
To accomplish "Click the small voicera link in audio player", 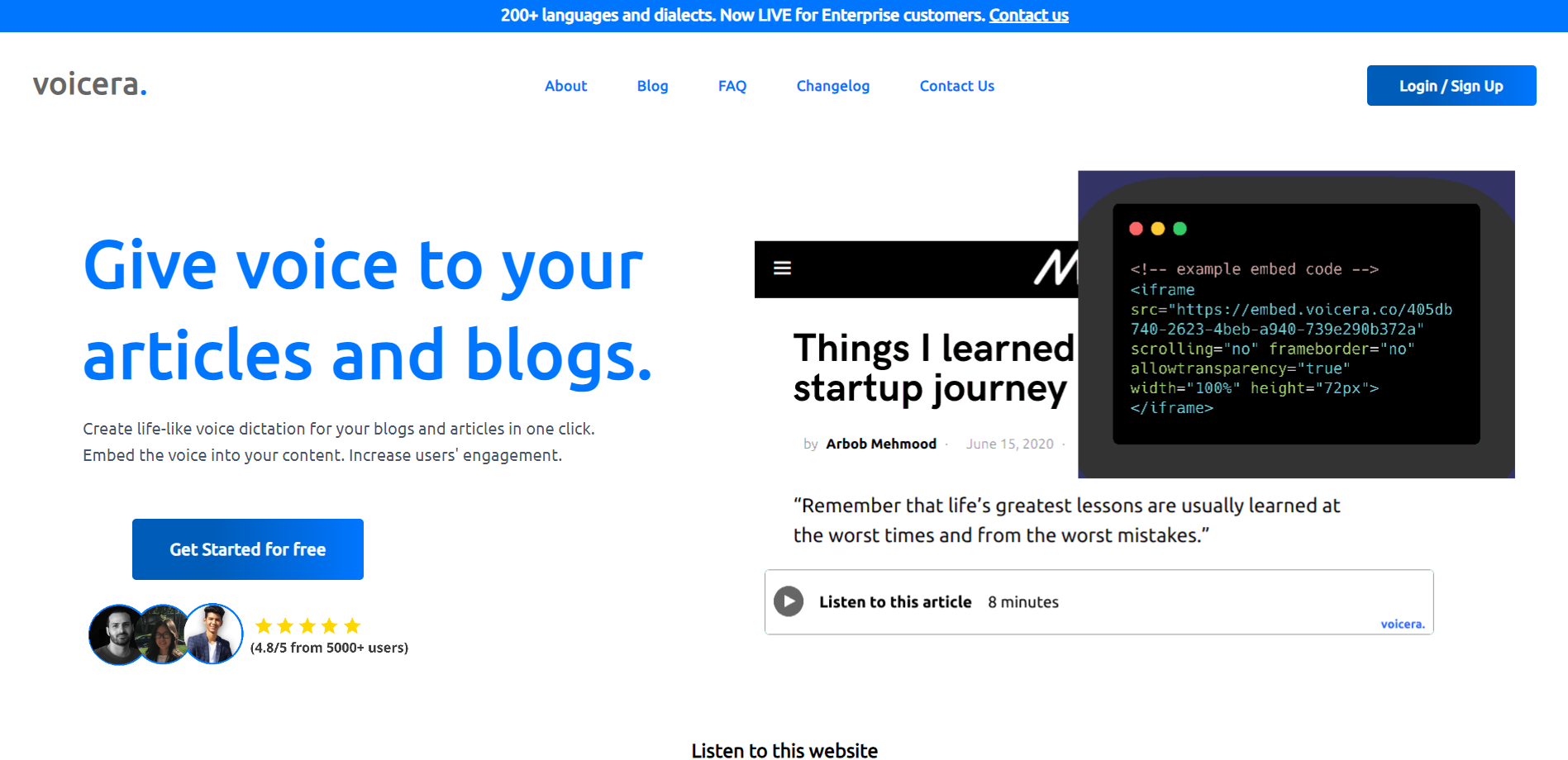I will point(1402,625).
